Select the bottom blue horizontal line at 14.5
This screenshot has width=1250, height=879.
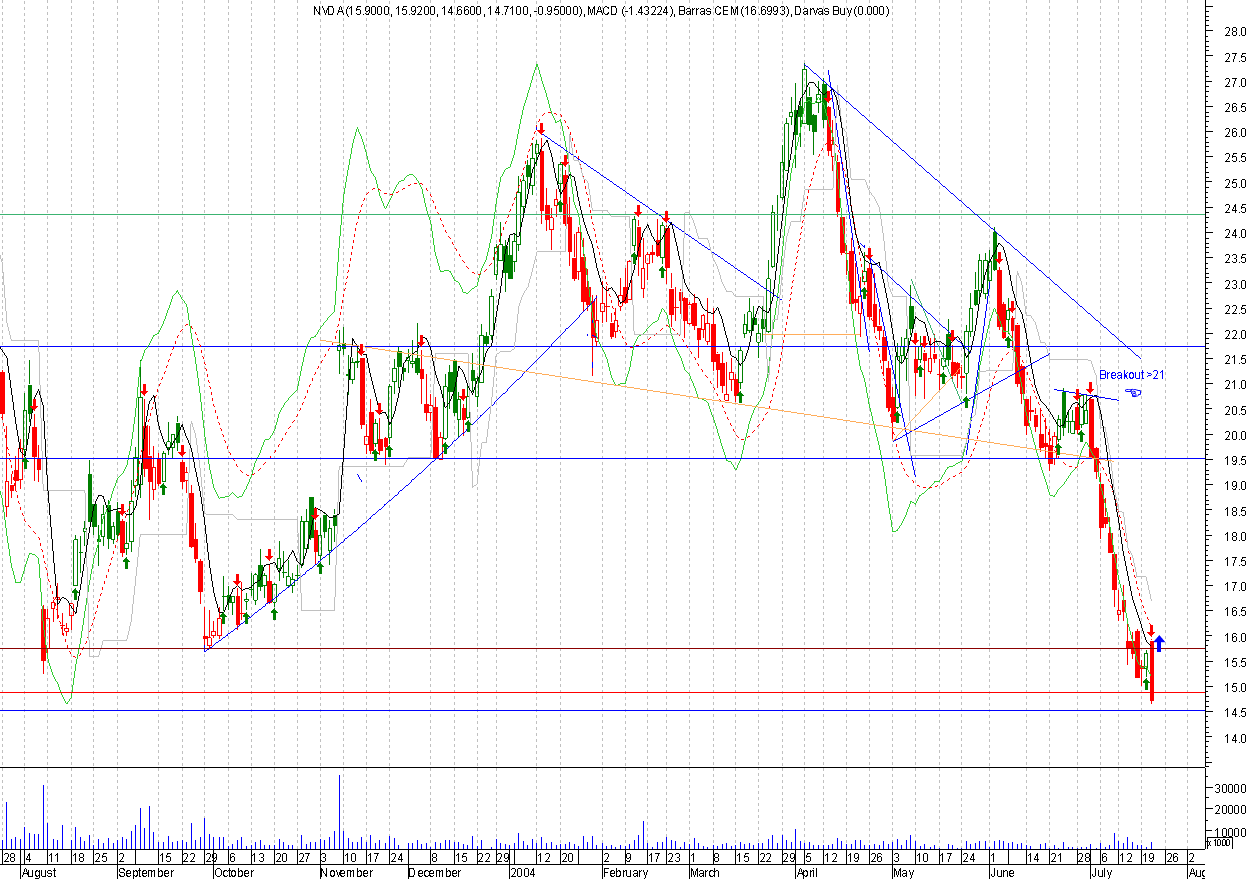pyautogui.click(x=600, y=711)
